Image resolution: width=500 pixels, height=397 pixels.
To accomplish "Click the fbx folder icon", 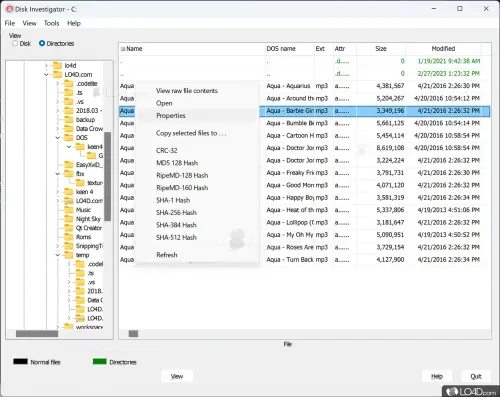I will click(69, 173).
